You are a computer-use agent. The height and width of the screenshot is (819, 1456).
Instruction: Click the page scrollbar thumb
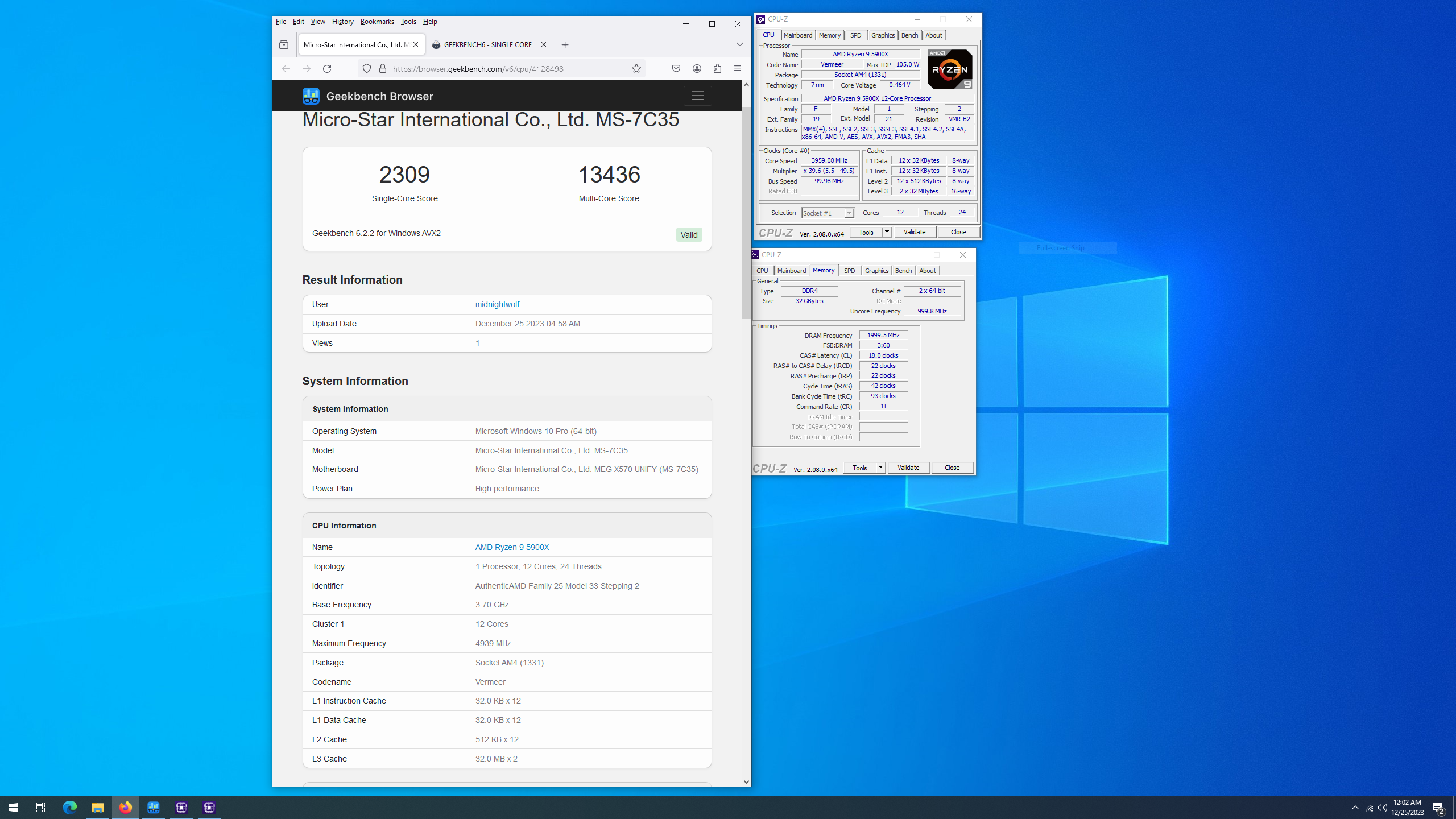746,213
